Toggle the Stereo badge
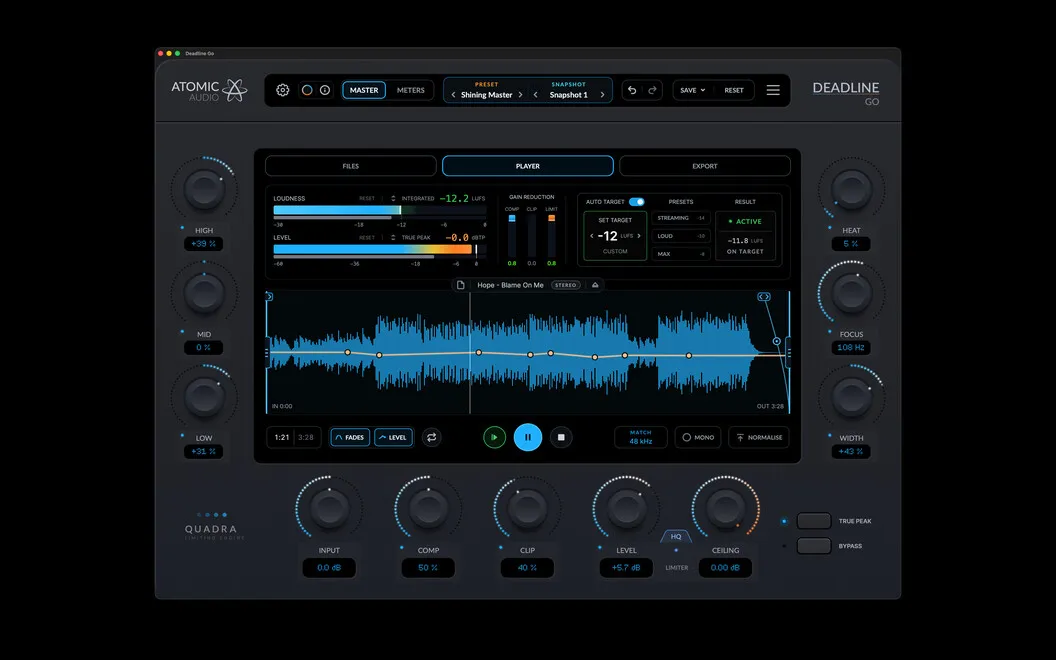This screenshot has height=660, width=1056. click(566, 285)
